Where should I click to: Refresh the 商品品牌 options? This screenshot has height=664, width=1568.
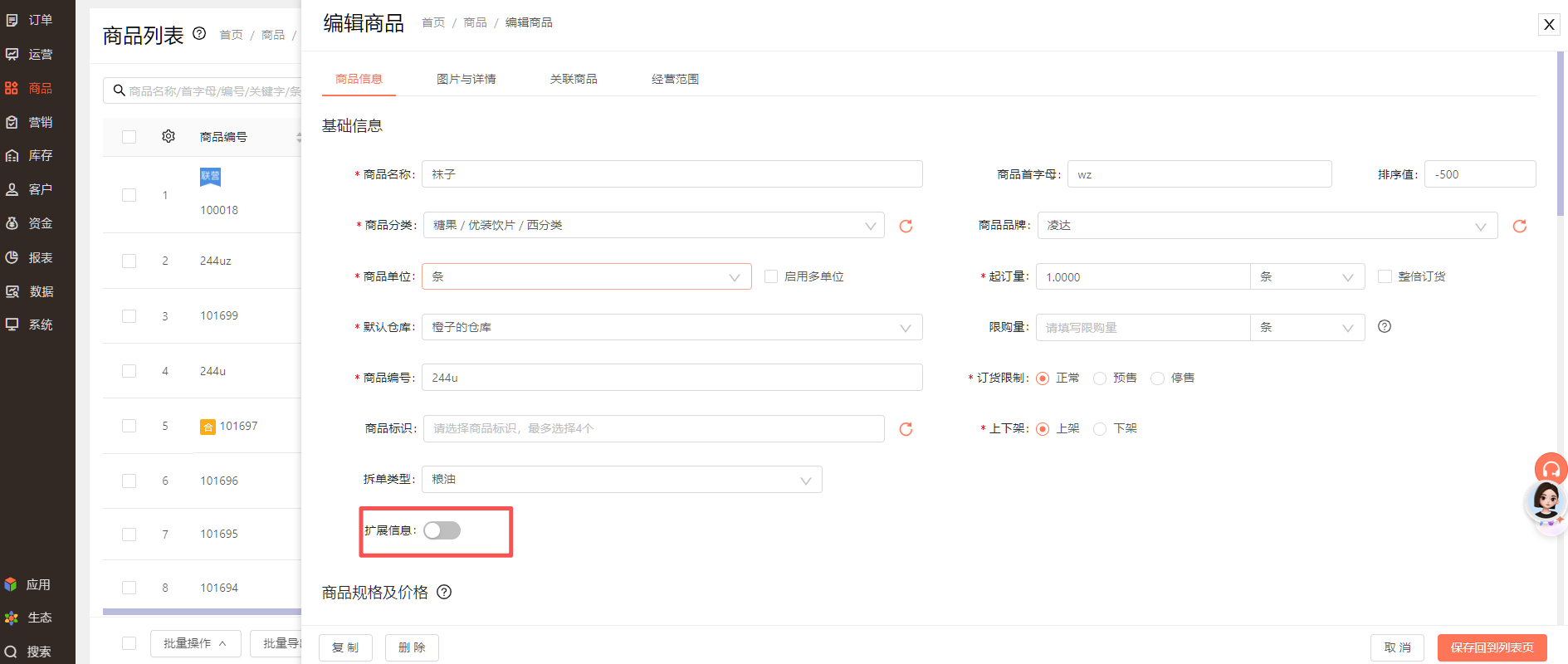coord(1519,226)
